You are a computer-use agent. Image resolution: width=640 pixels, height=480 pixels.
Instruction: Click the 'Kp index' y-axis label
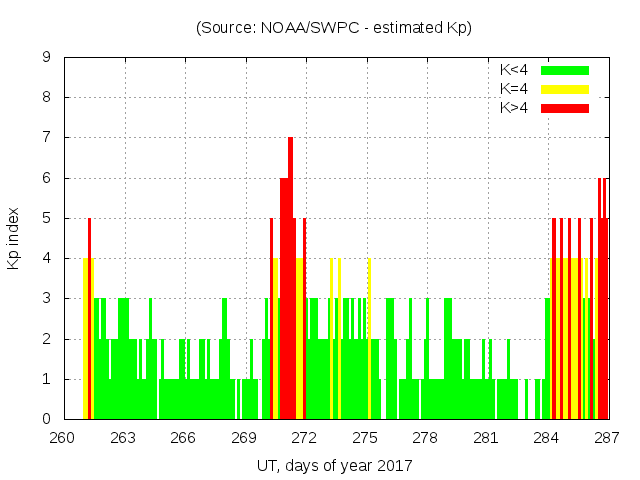(14, 238)
